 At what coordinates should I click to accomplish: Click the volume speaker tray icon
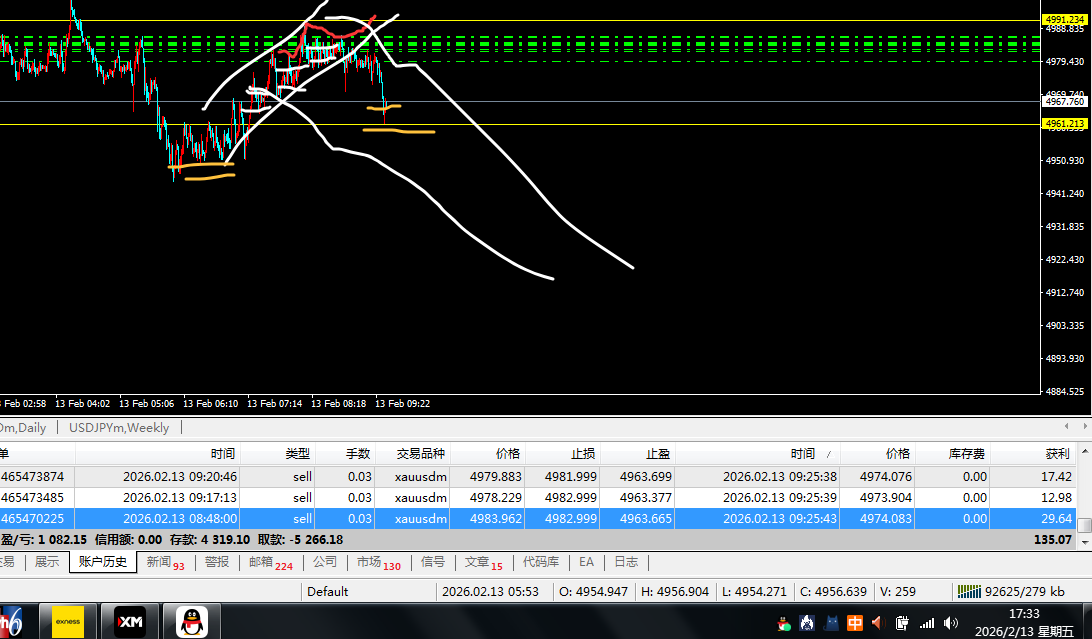point(951,623)
